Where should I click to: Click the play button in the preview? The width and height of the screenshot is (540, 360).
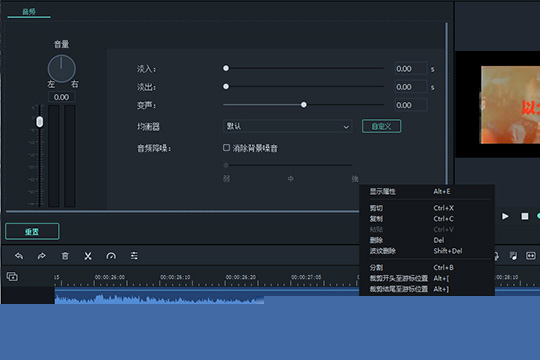[505, 216]
